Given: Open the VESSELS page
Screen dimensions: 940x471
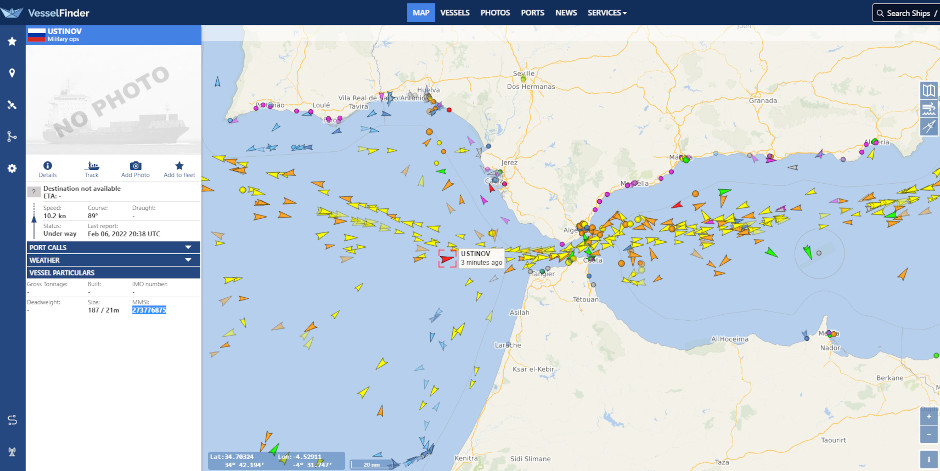Looking at the screenshot, I should coord(454,13).
